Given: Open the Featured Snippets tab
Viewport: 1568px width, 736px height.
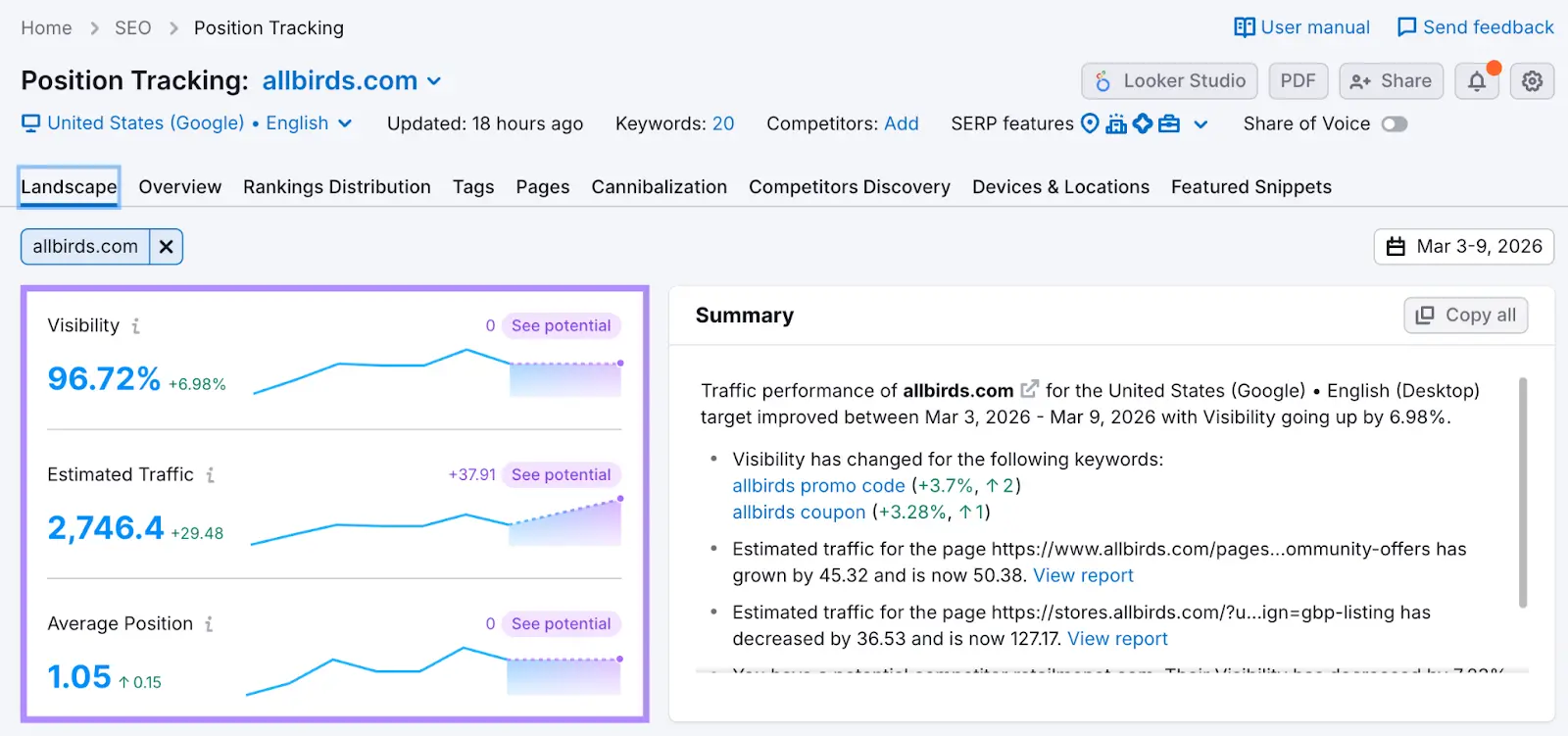Looking at the screenshot, I should pyautogui.click(x=1251, y=187).
